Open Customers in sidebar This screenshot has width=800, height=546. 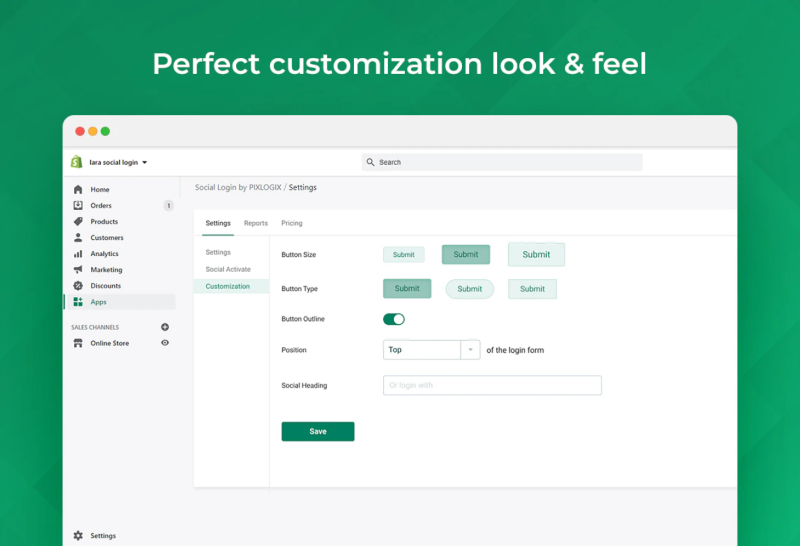[107, 237]
